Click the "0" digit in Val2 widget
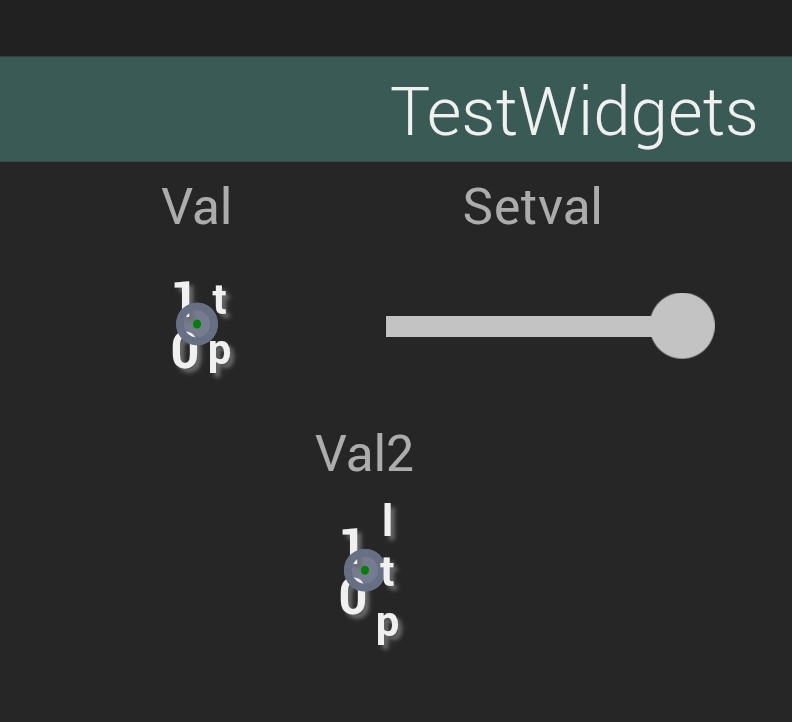 coord(352,599)
